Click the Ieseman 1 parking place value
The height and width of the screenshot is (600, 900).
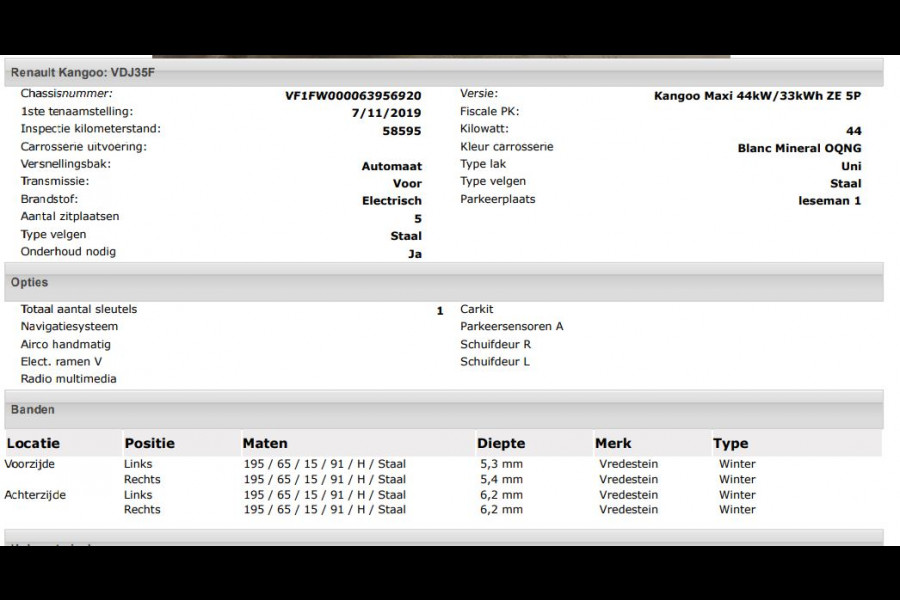(x=829, y=201)
